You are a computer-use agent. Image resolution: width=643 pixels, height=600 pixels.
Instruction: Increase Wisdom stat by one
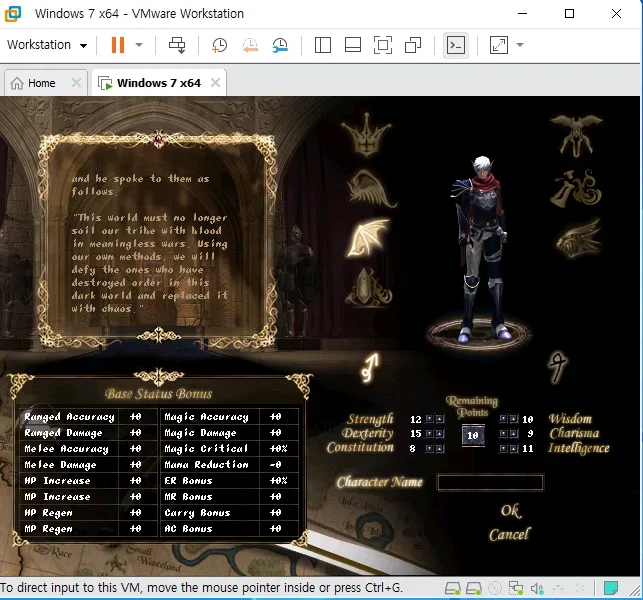pyautogui.click(x=513, y=419)
